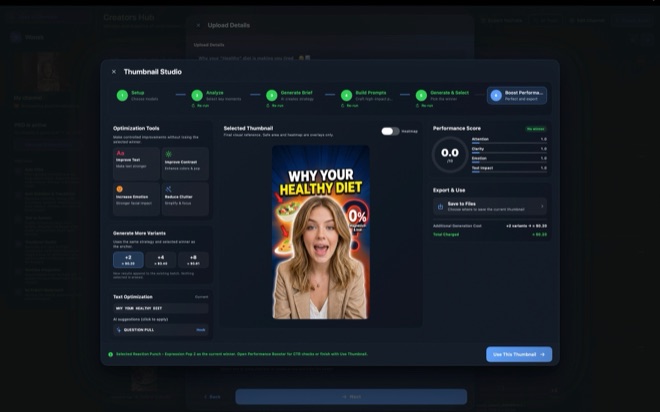
Task: Click the 0.0 performance score circle
Action: 450,154
